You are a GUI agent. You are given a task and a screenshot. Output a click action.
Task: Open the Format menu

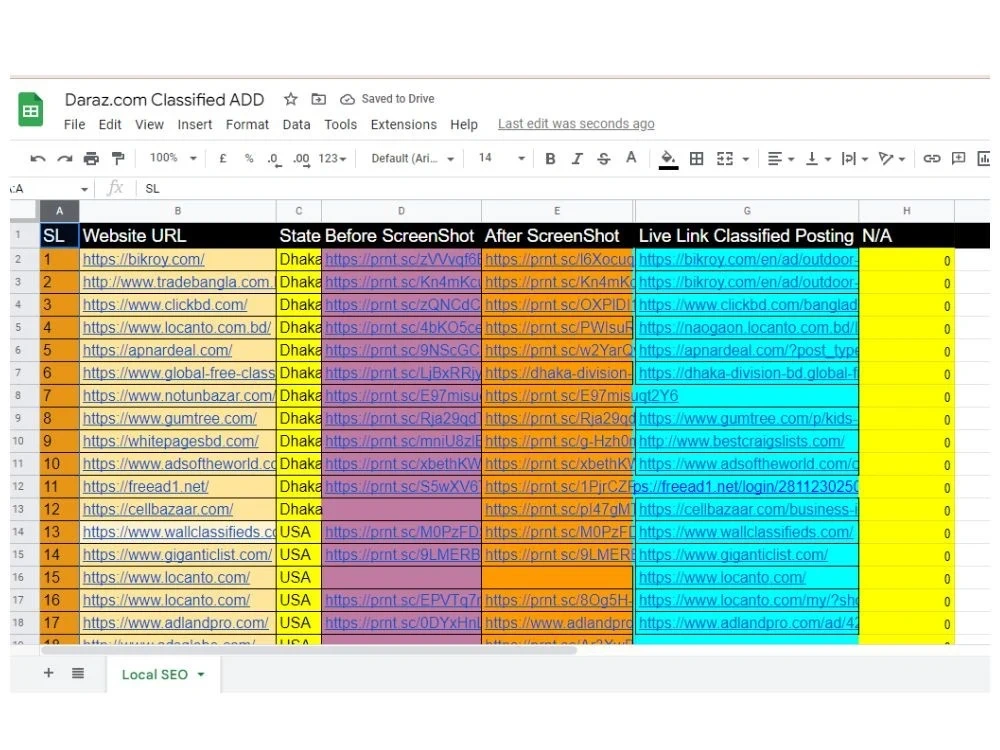[x=247, y=124]
